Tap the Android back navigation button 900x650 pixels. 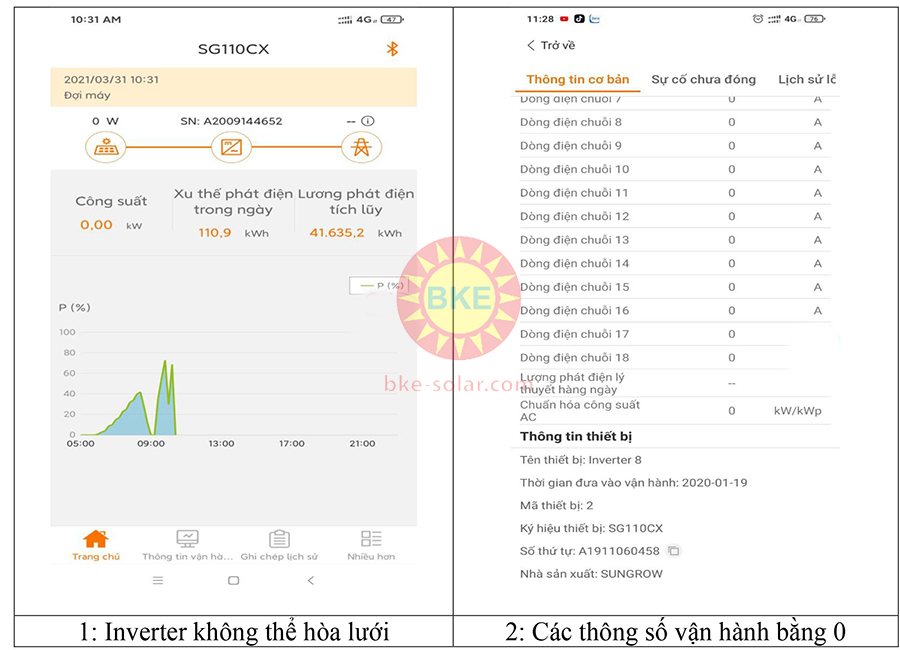tap(310, 581)
